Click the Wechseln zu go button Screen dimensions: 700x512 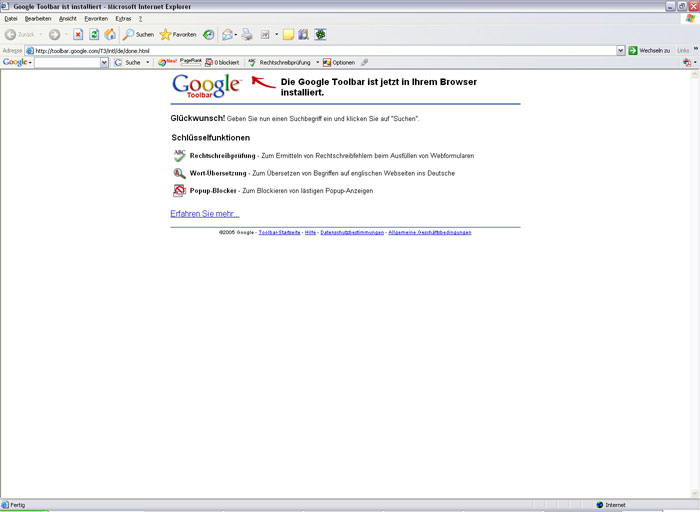click(650, 50)
